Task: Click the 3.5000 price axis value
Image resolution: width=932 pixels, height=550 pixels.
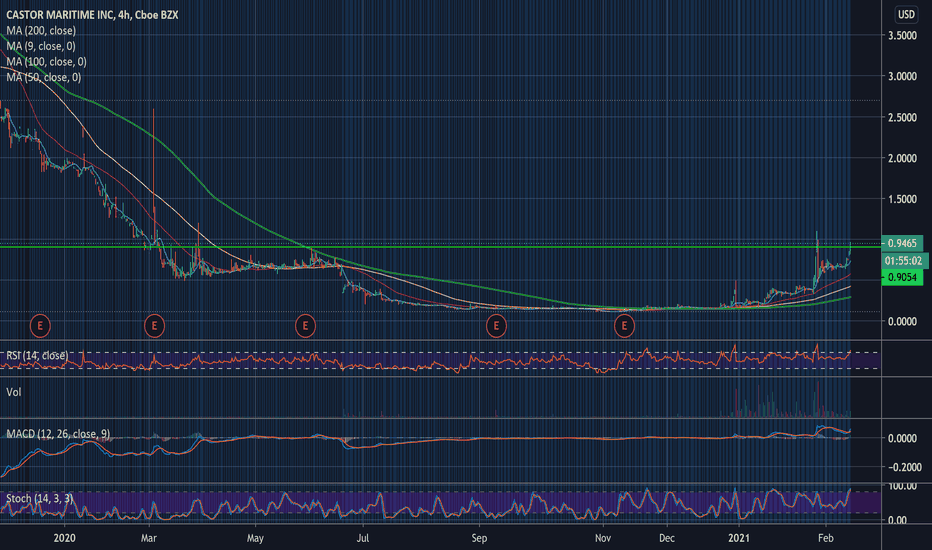Action: 902,36
